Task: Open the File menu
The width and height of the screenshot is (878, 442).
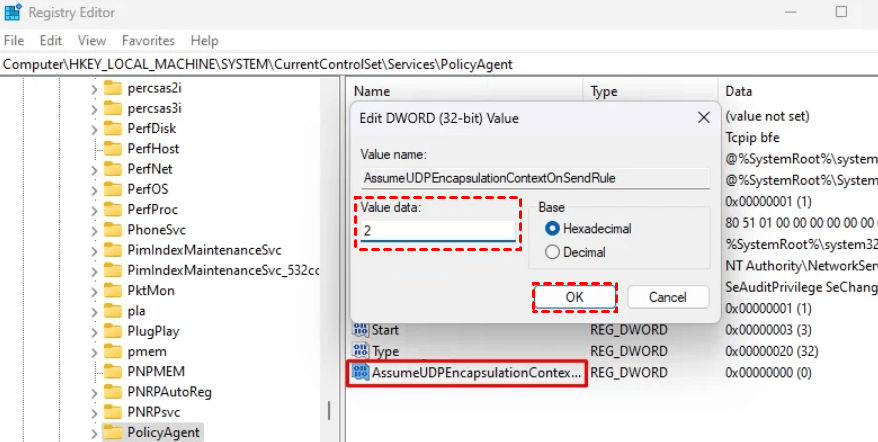Action: (x=14, y=41)
